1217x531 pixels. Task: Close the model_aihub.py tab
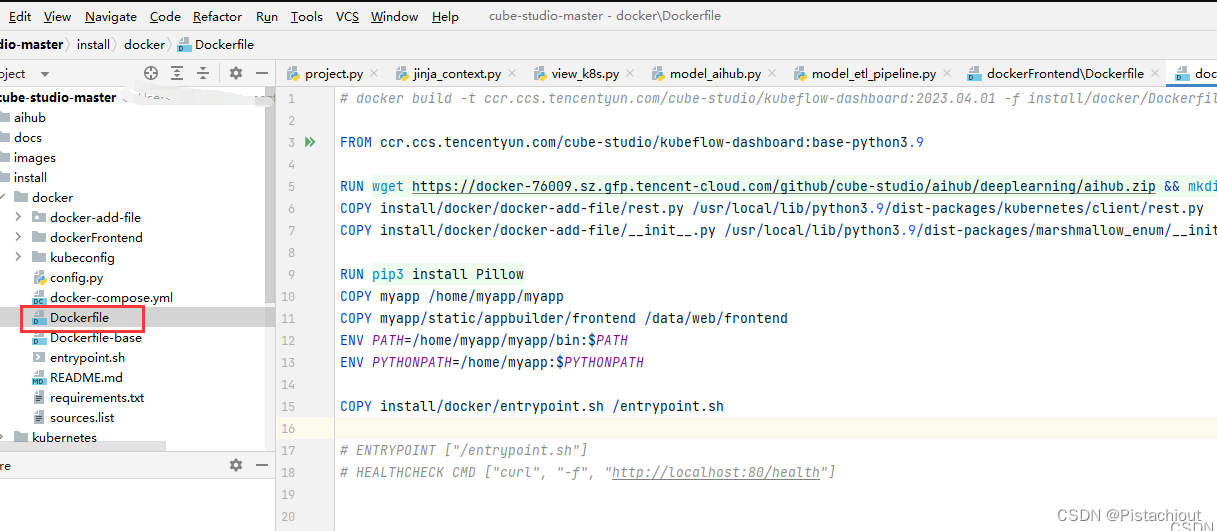coord(772,74)
